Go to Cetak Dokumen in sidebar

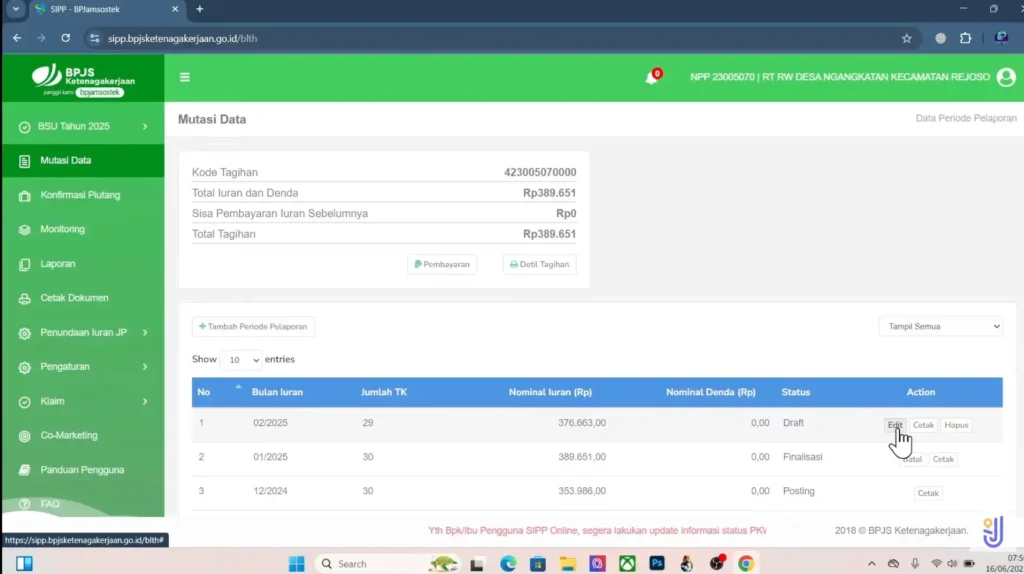pos(74,298)
